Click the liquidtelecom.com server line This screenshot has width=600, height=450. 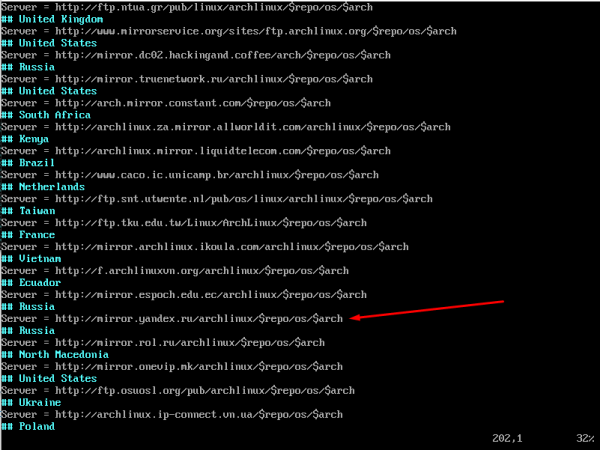click(196, 151)
